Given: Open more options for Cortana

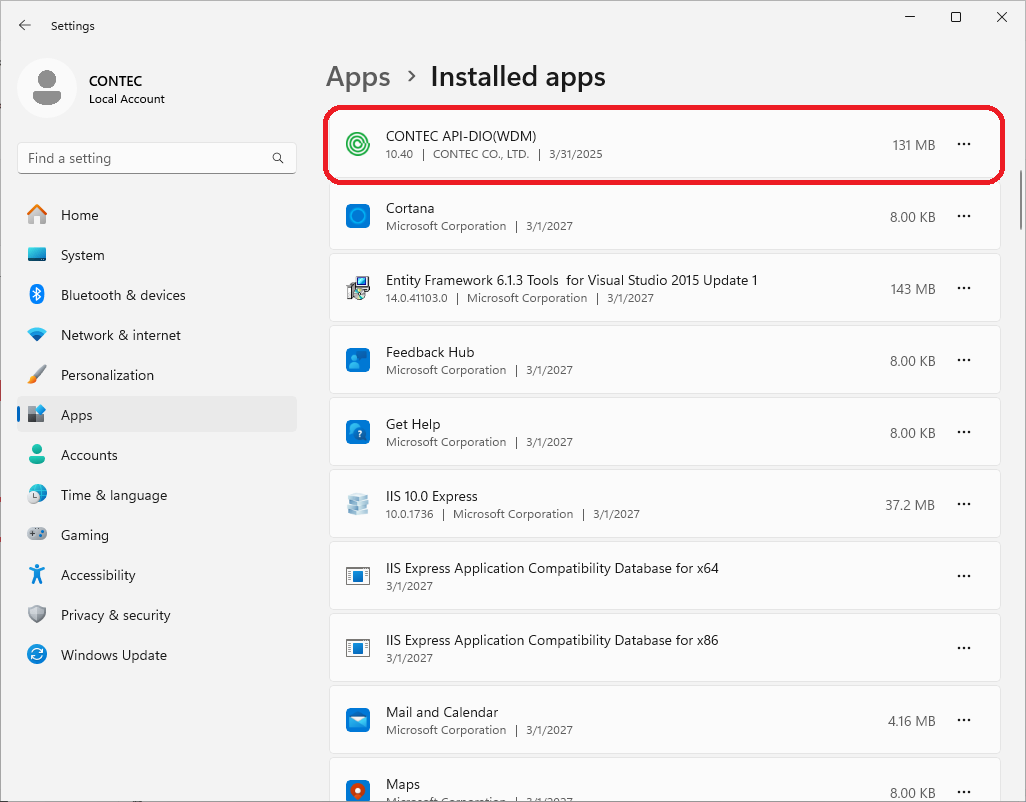Looking at the screenshot, I should [x=964, y=216].
